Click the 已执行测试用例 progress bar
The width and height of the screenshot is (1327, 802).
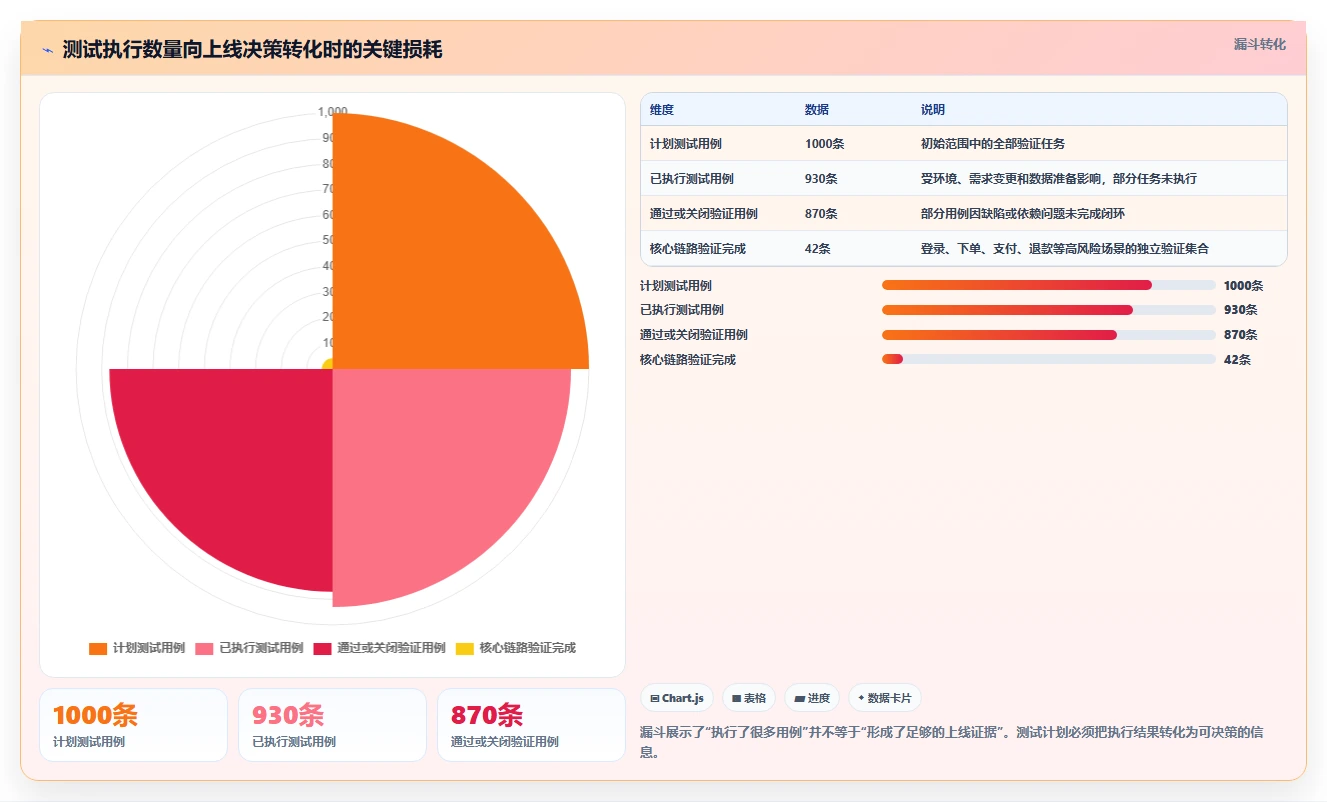[x=1049, y=310]
